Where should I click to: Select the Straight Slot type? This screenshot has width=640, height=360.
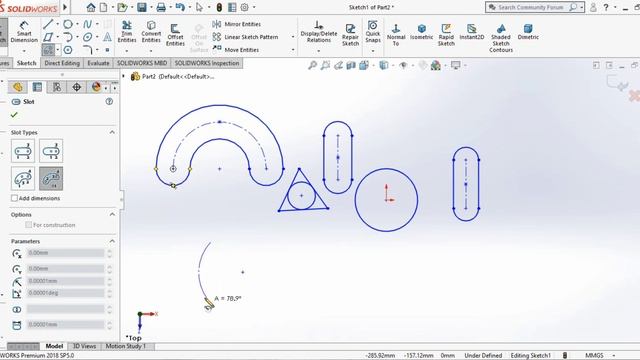point(23,151)
